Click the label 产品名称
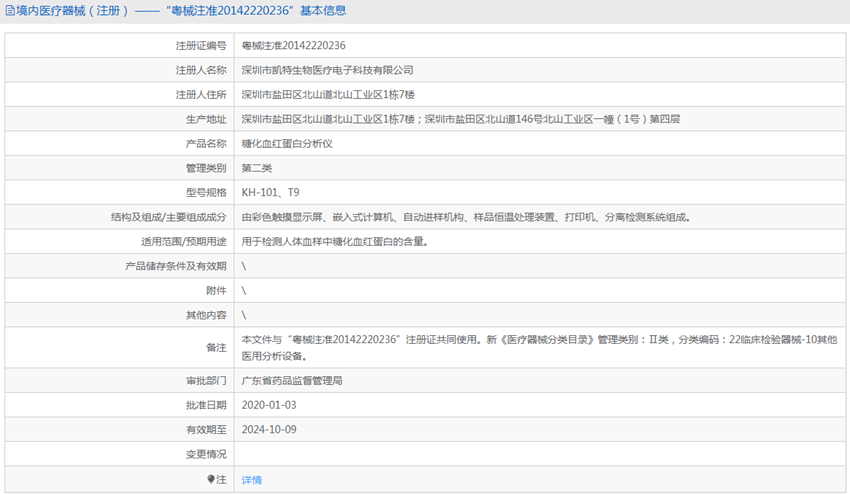The image size is (850, 495). (206, 144)
